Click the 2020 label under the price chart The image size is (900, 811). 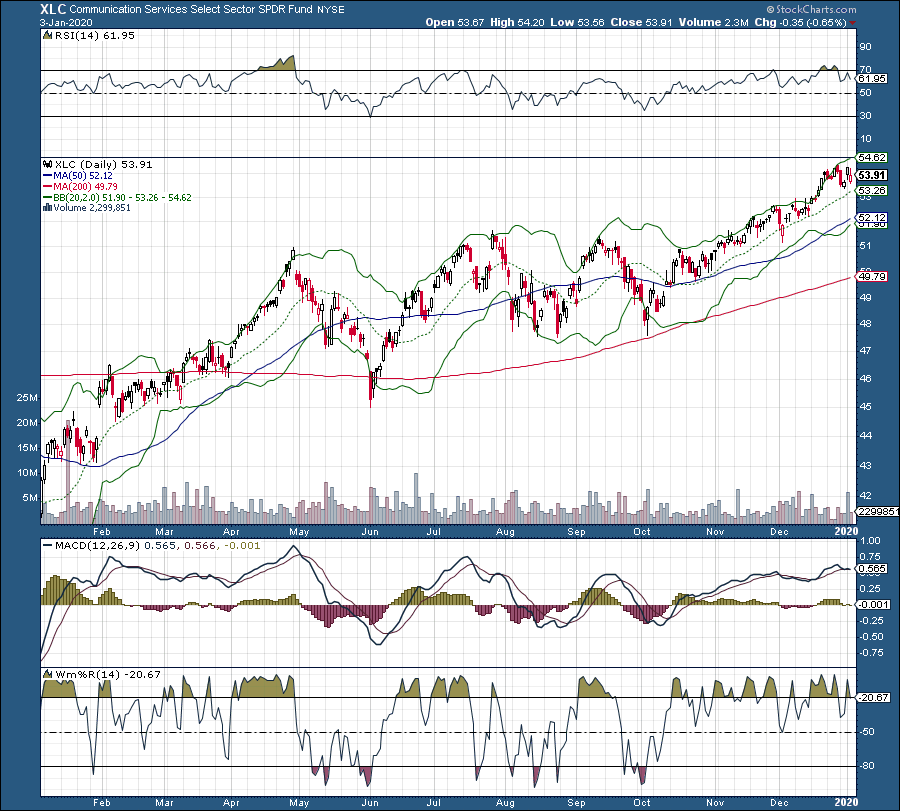pyautogui.click(x=846, y=531)
